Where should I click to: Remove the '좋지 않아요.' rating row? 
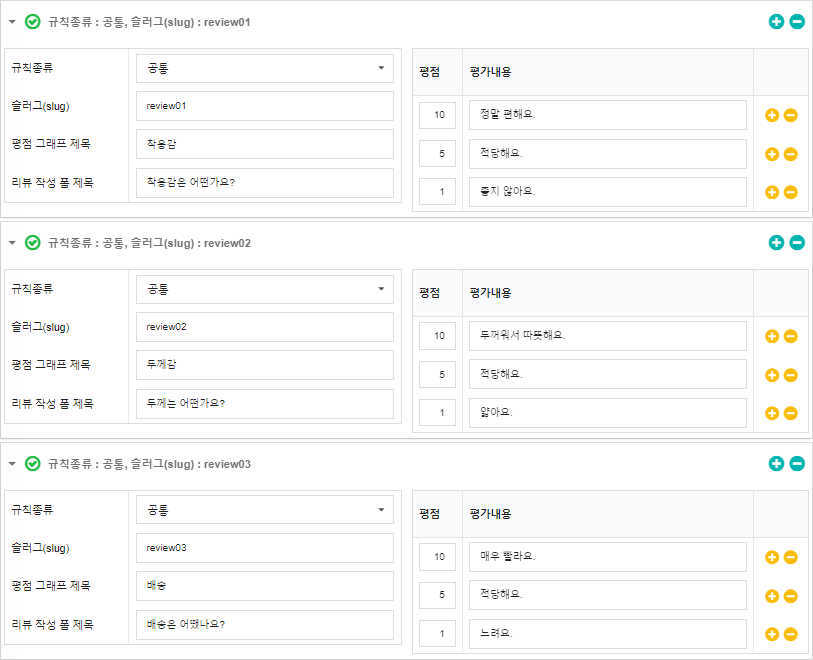pos(790,192)
